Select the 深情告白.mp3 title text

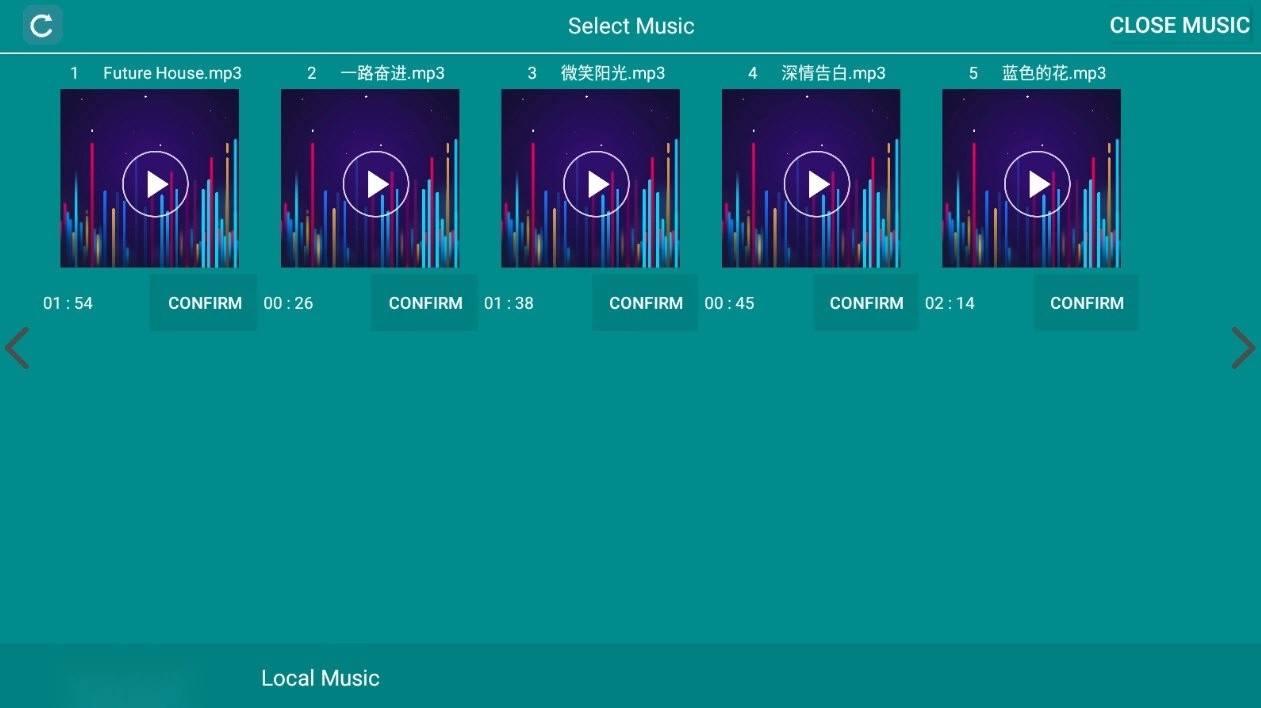coord(833,73)
